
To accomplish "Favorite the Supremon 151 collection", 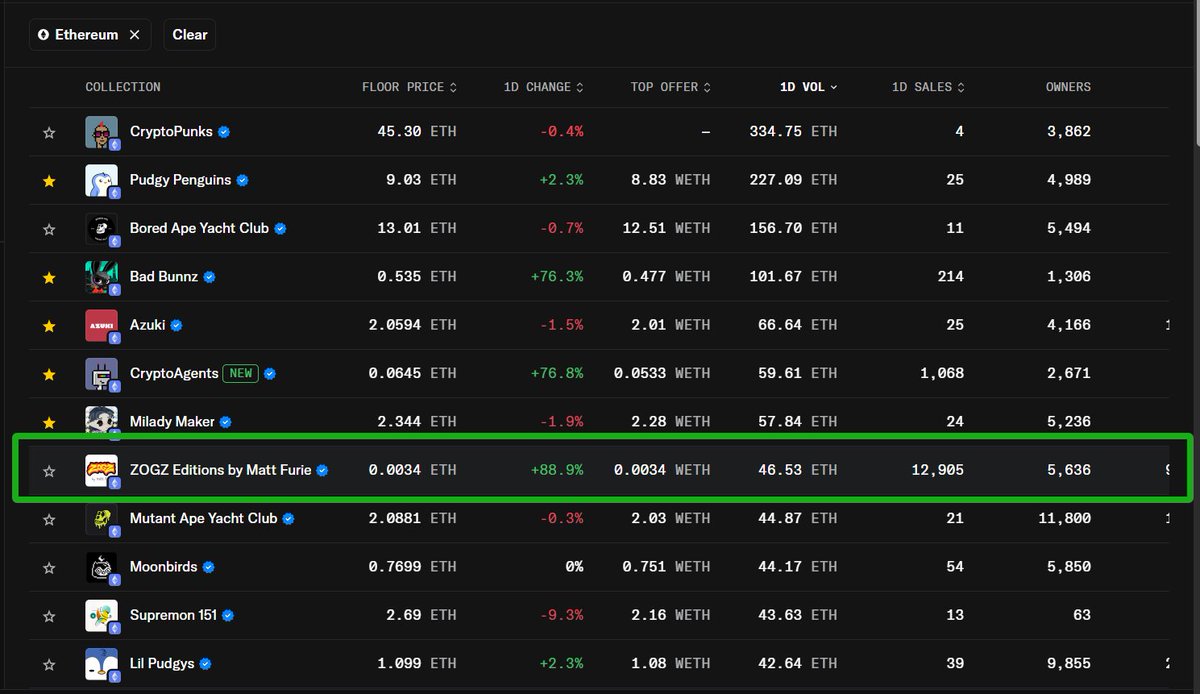I will pos(49,616).
